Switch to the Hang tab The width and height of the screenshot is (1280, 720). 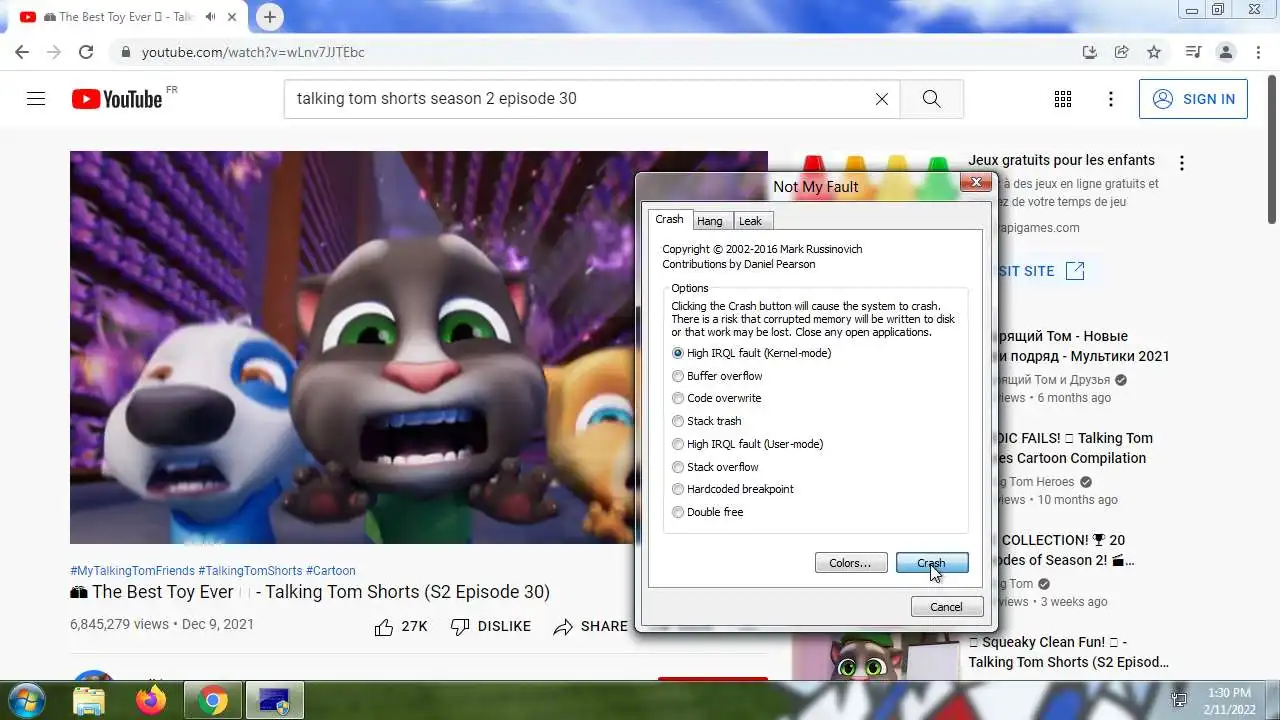coord(710,221)
